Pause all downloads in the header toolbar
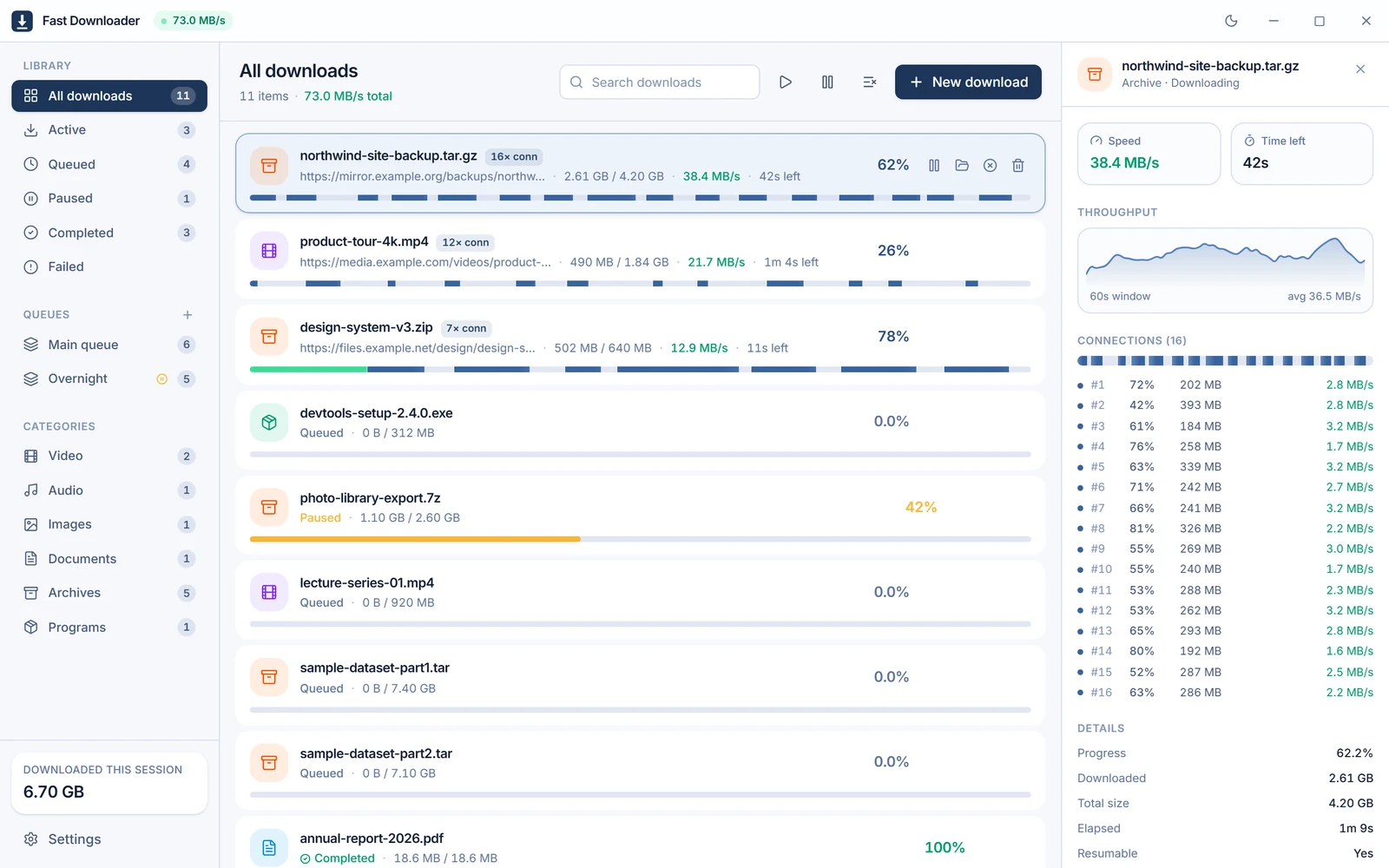The height and width of the screenshot is (868, 1389). point(827,82)
